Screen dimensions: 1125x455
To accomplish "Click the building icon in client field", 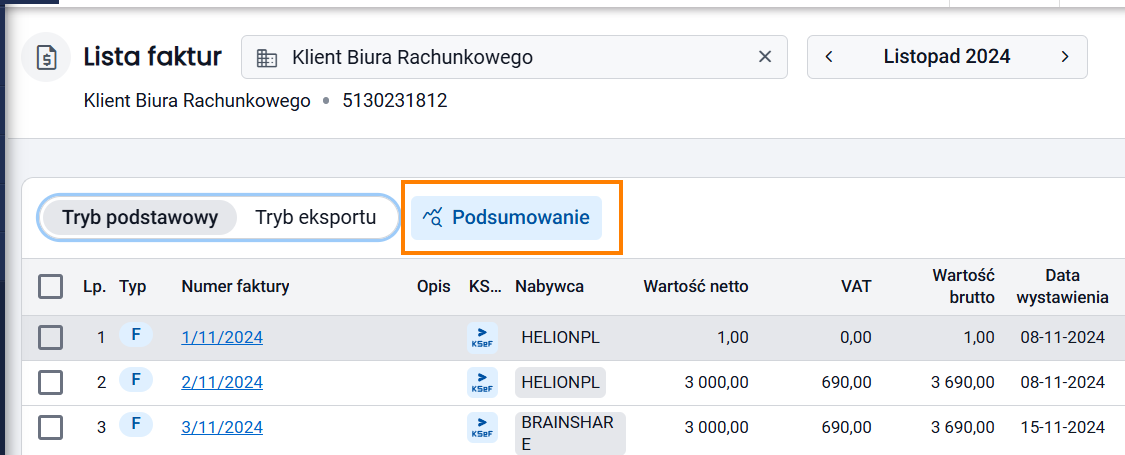I will [x=267, y=57].
